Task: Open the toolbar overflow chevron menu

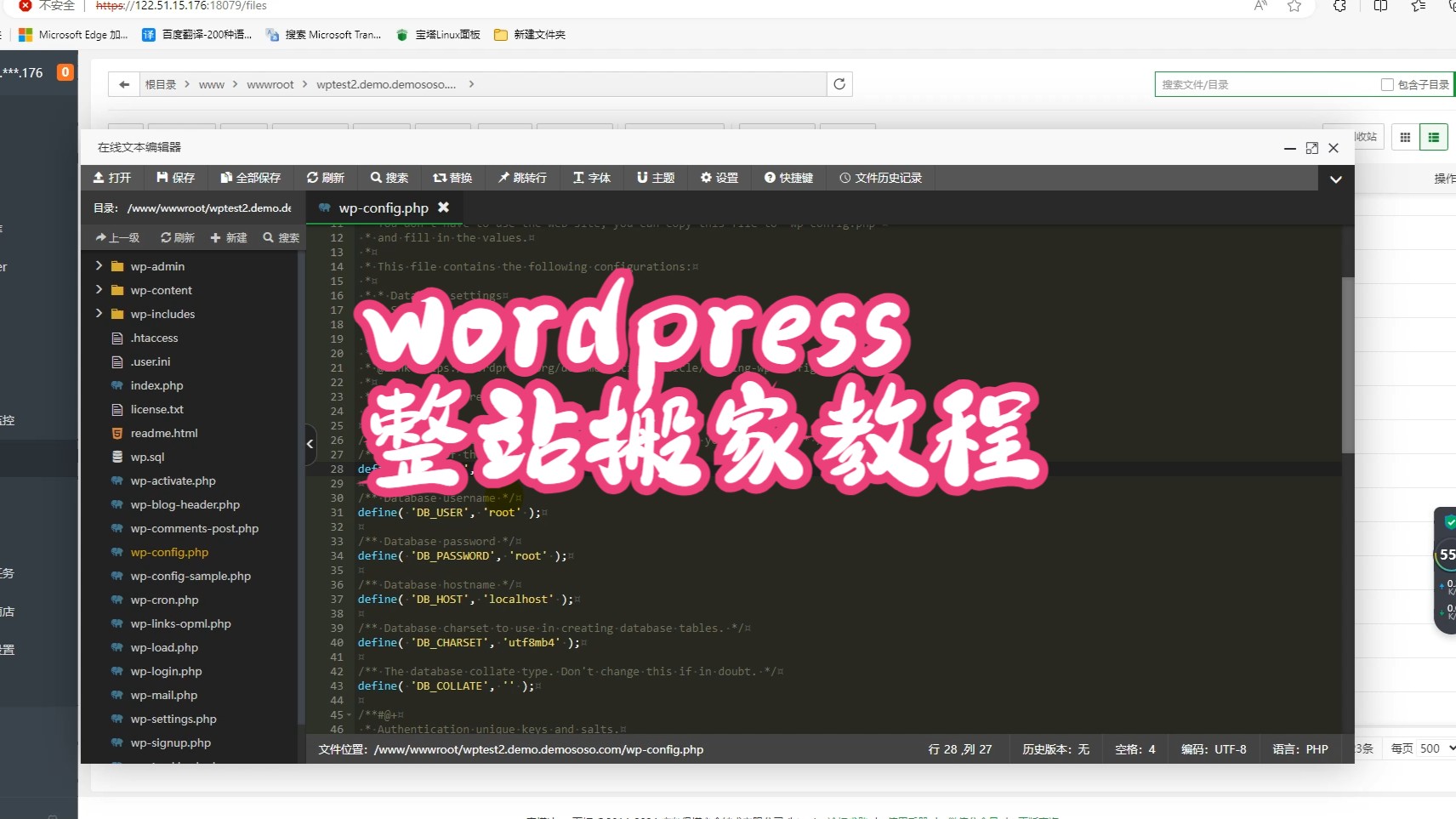Action: pos(1335,179)
